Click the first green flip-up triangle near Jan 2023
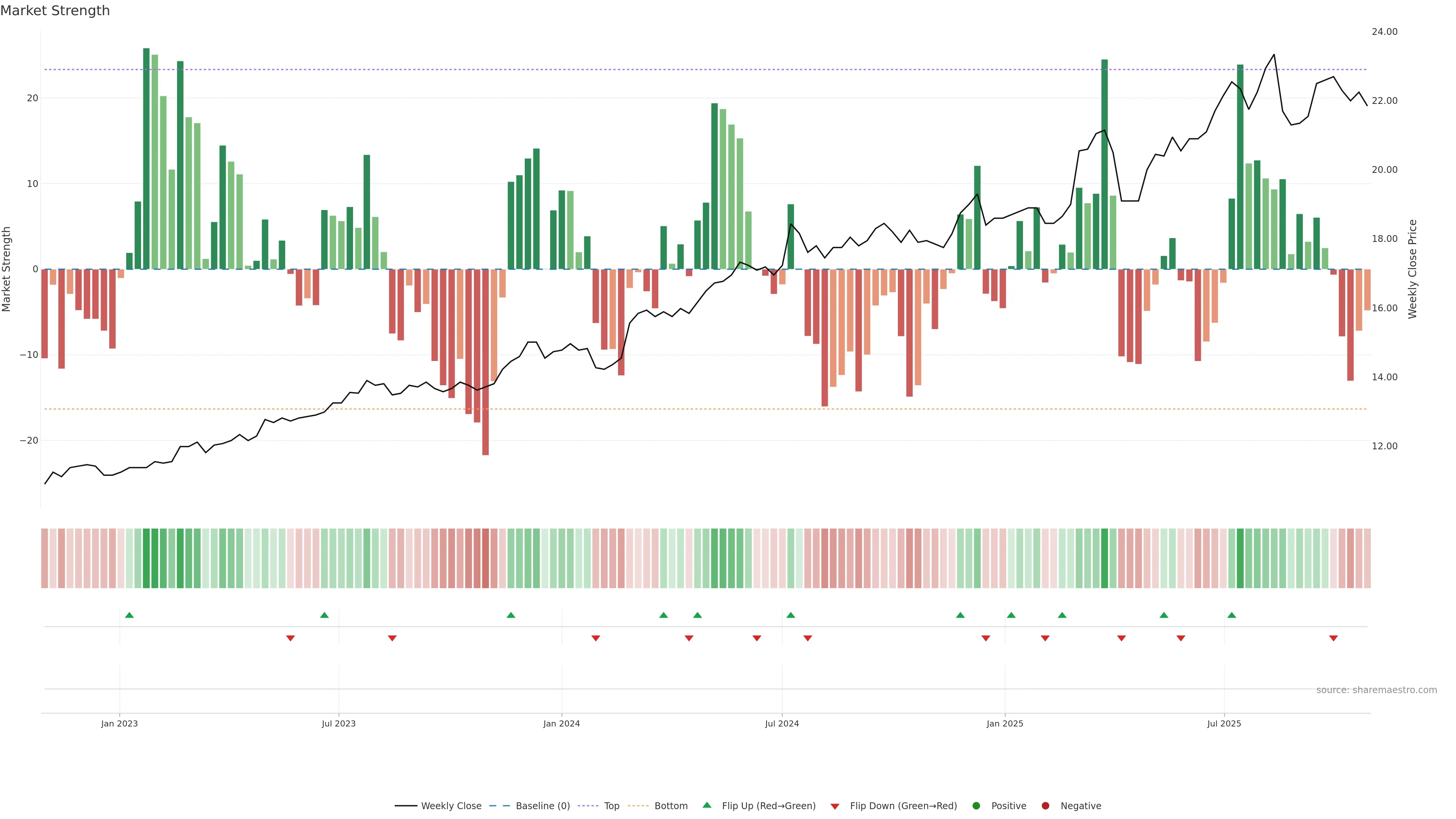This screenshot has width=1456, height=819. coord(129,615)
